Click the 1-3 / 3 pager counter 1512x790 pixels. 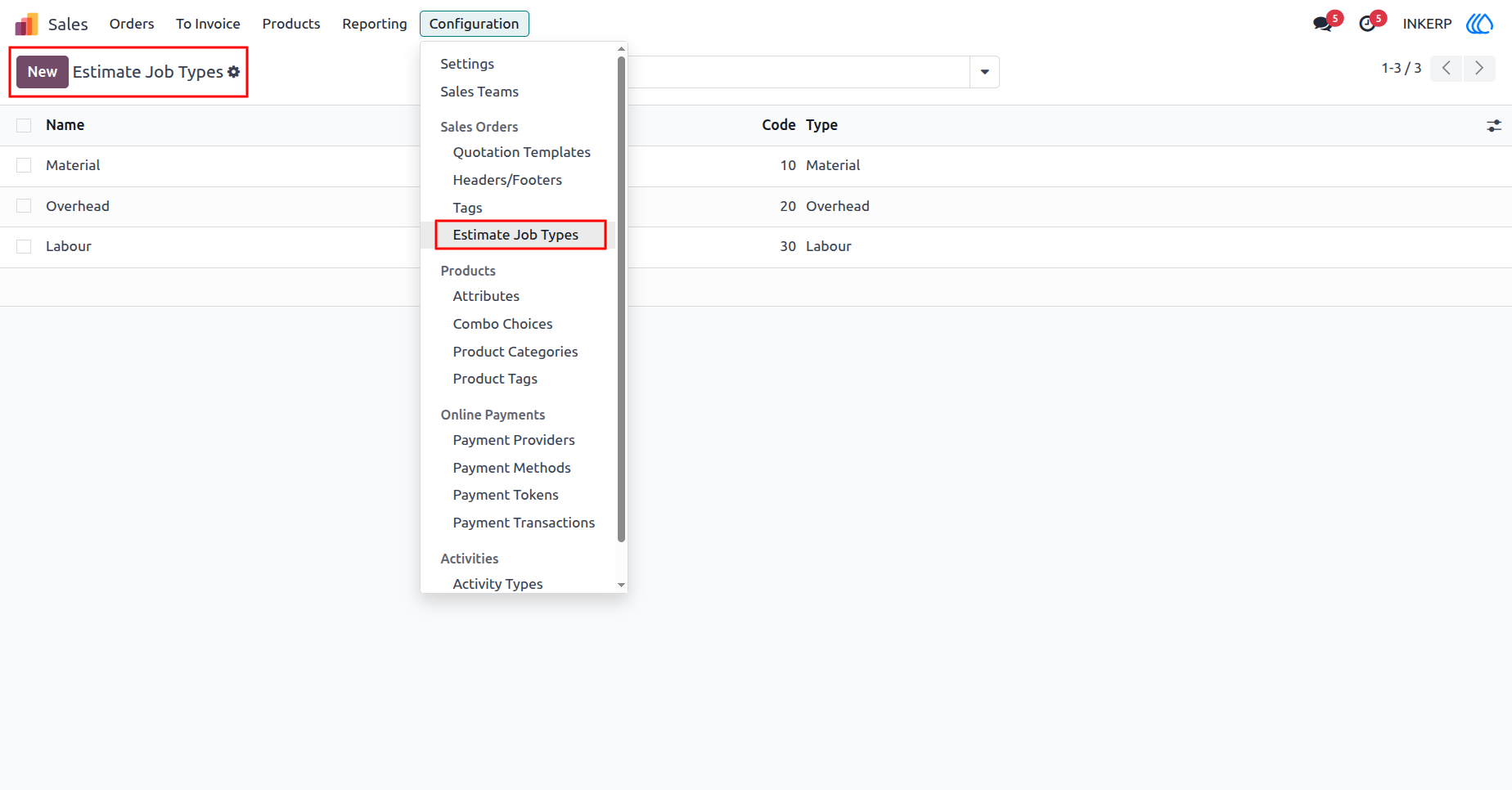(x=1402, y=69)
